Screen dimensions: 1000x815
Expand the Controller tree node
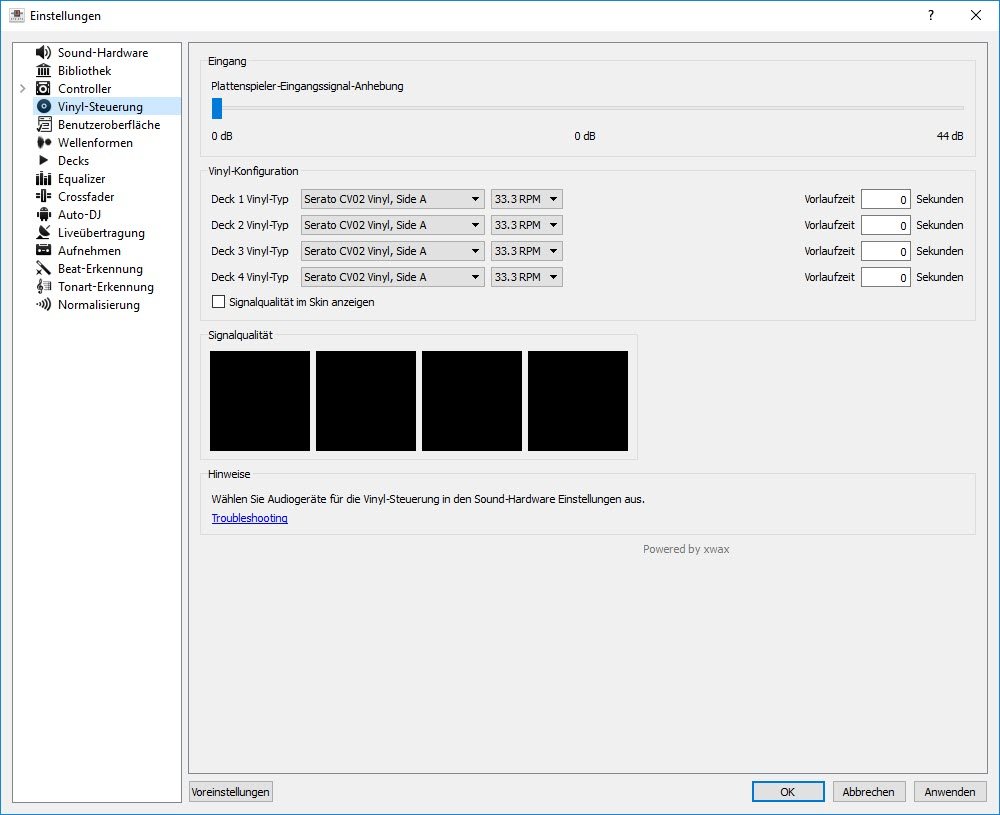tap(23, 89)
